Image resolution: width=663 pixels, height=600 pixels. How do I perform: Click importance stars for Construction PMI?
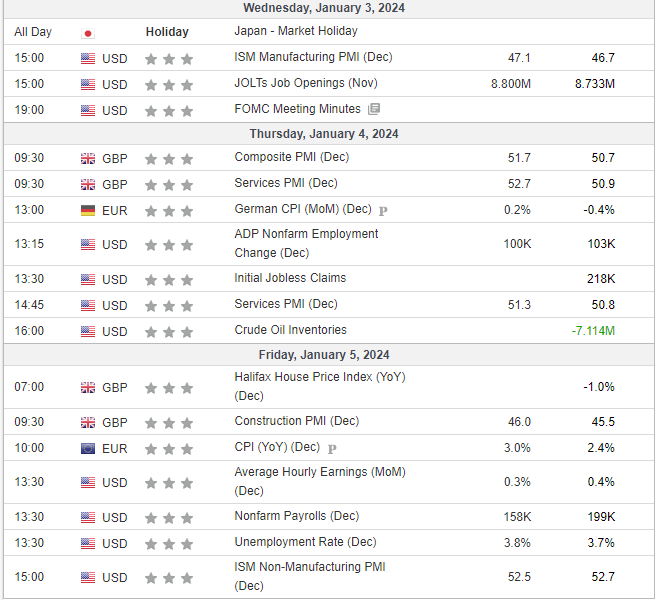(168, 422)
